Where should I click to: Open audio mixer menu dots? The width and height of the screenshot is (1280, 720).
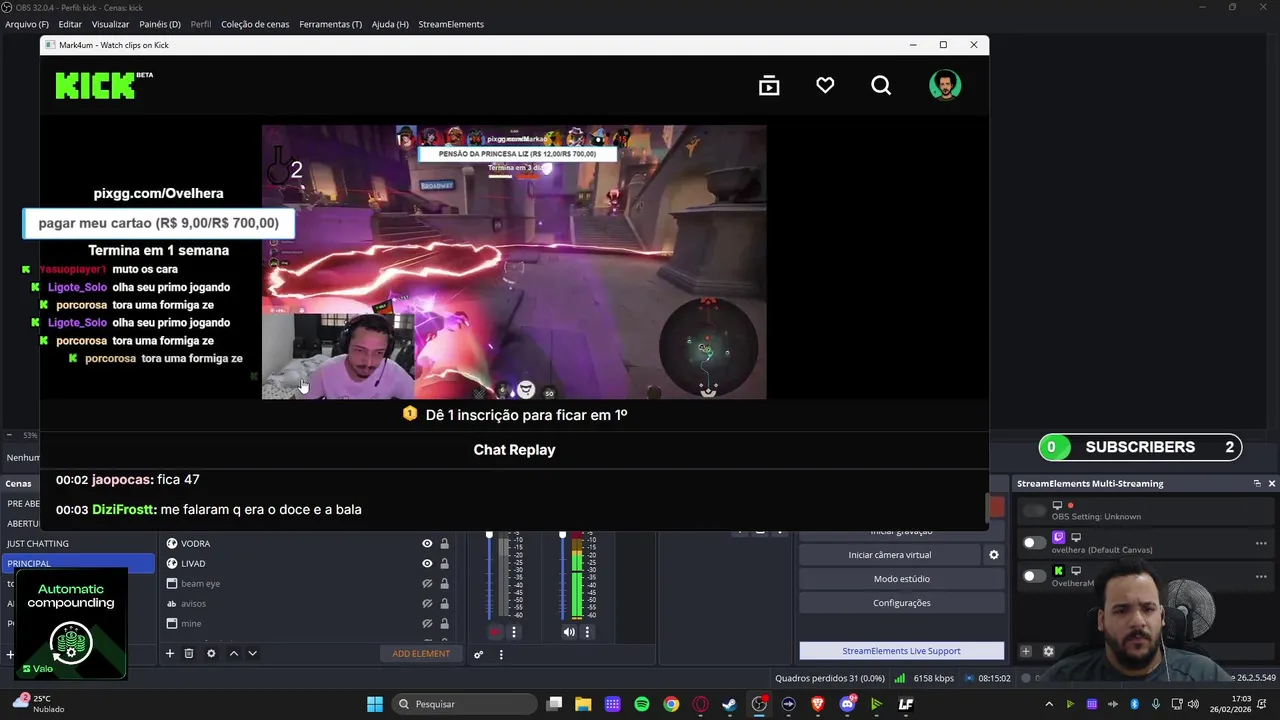coord(501,655)
